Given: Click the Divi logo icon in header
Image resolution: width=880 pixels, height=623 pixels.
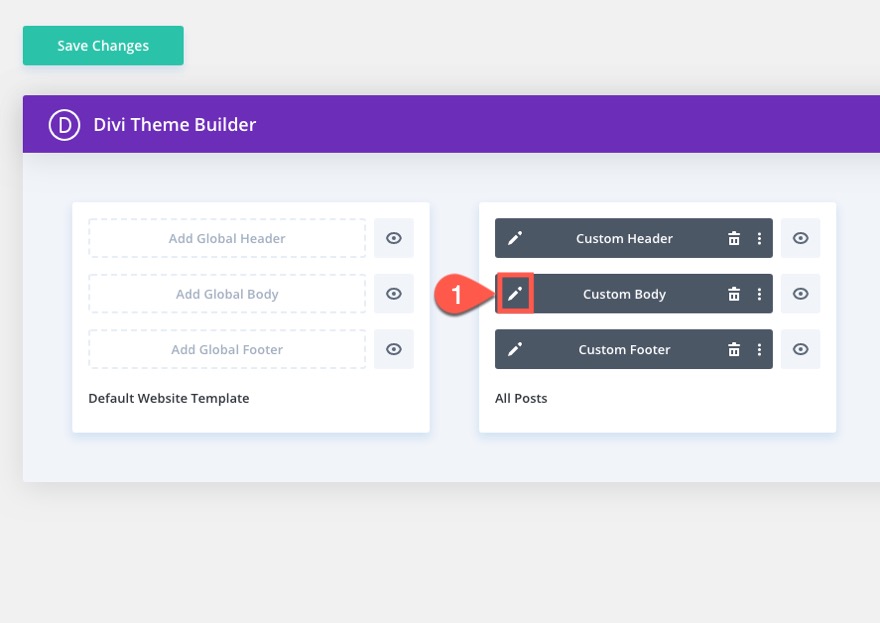Looking at the screenshot, I should point(65,125).
